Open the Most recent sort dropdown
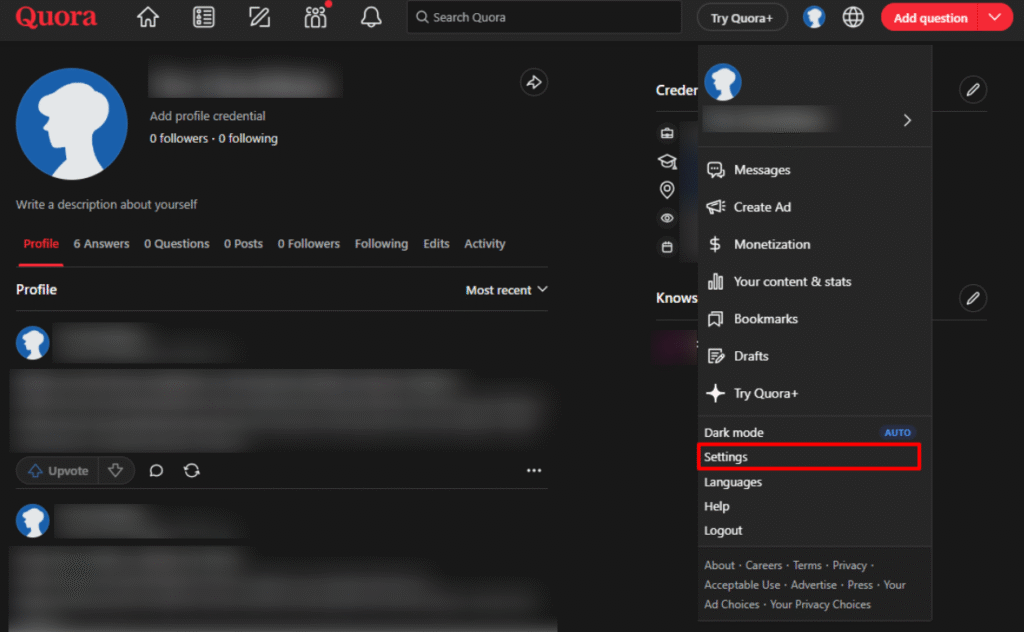This screenshot has width=1024, height=632. click(x=506, y=290)
